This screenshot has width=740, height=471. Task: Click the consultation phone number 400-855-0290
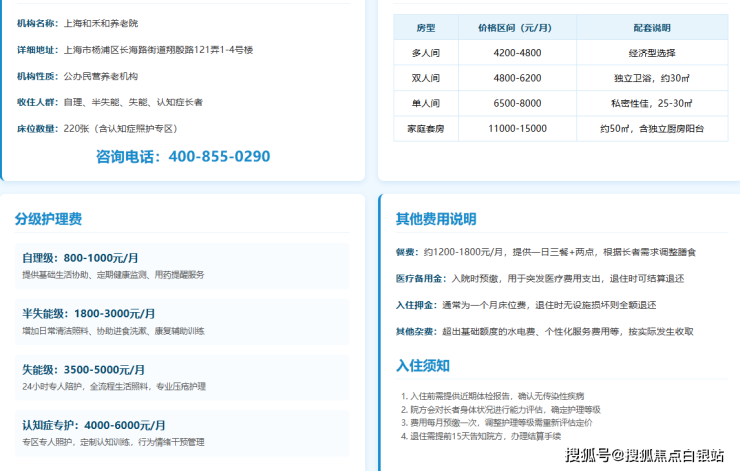pos(219,156)
